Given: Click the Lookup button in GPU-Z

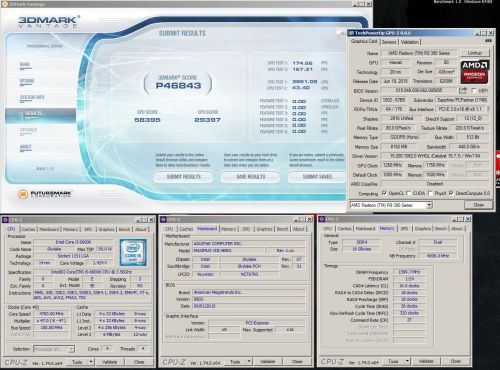Looking at the screenshot, I should point(475,53).
